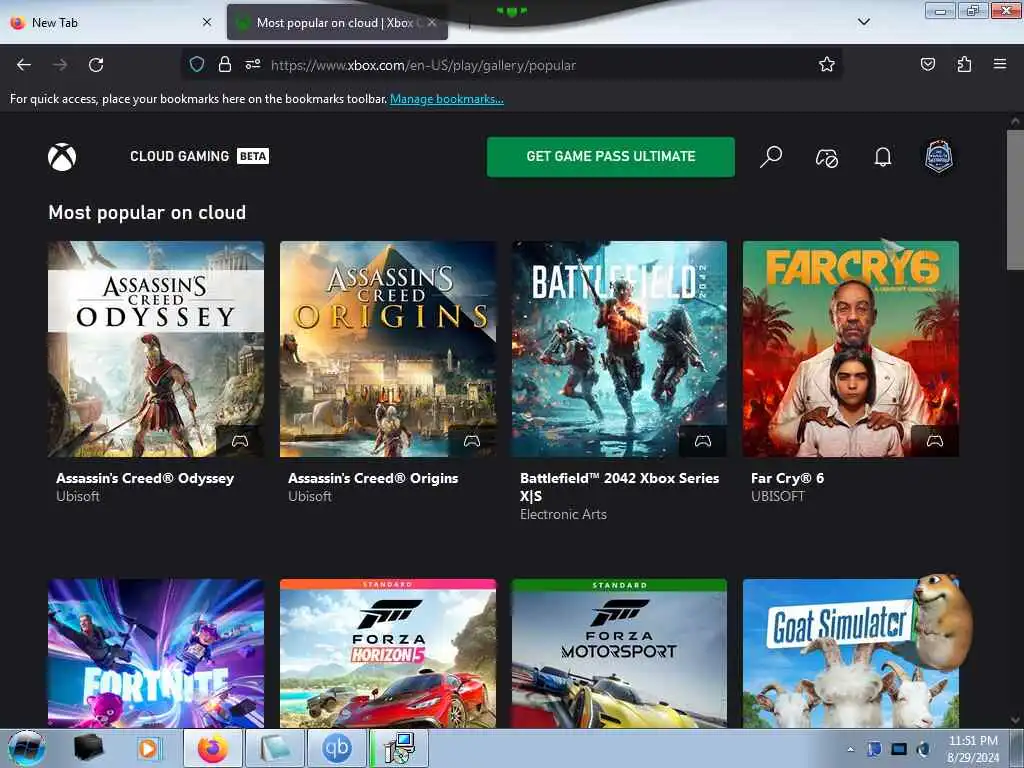Open the notifications bell icon
This screenshot has width=1024, height=768.
[883, 157]
